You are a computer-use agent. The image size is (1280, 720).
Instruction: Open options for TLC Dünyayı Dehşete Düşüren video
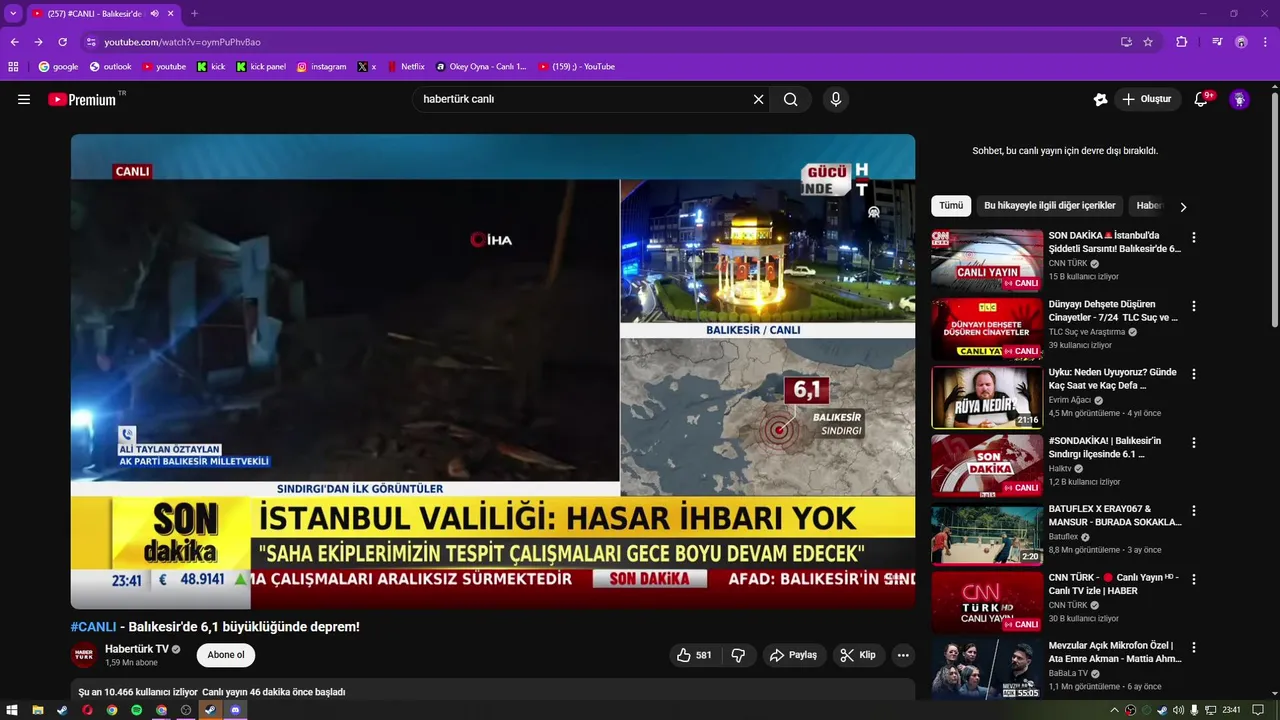[1193, 306]
